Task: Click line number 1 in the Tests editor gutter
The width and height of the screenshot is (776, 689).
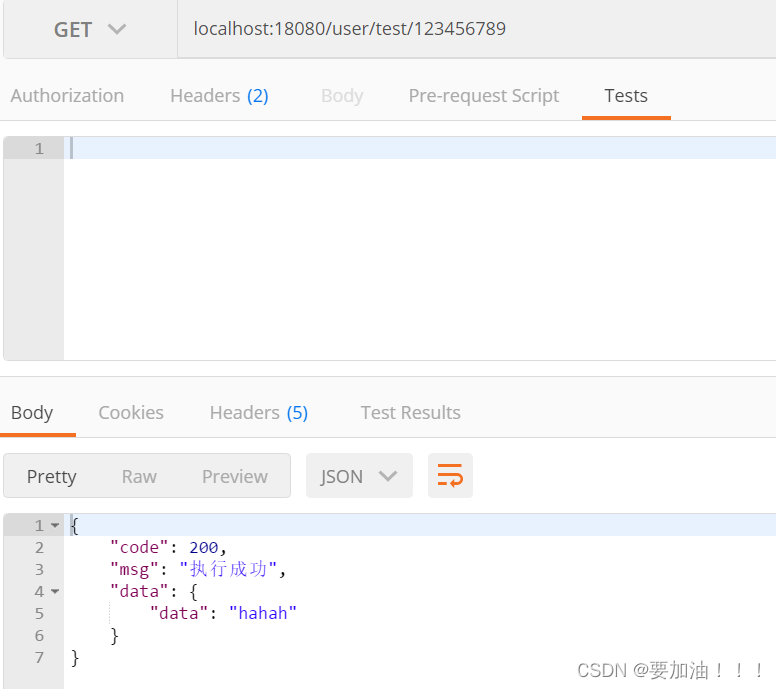Action: click(x=39, y=148)
